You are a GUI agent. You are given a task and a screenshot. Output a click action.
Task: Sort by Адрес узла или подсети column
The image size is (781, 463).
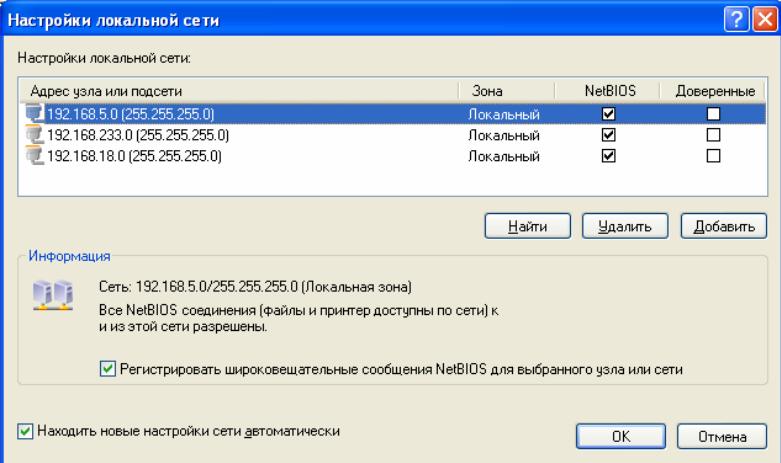point(239,91)
